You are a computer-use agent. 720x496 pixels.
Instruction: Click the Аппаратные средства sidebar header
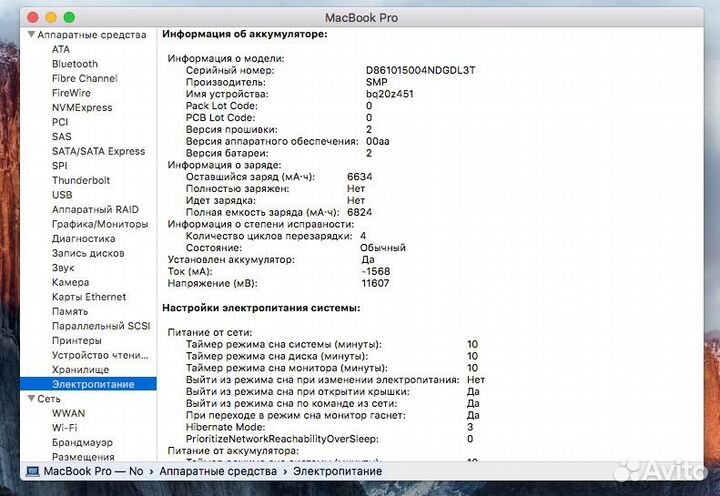point(92,34)
